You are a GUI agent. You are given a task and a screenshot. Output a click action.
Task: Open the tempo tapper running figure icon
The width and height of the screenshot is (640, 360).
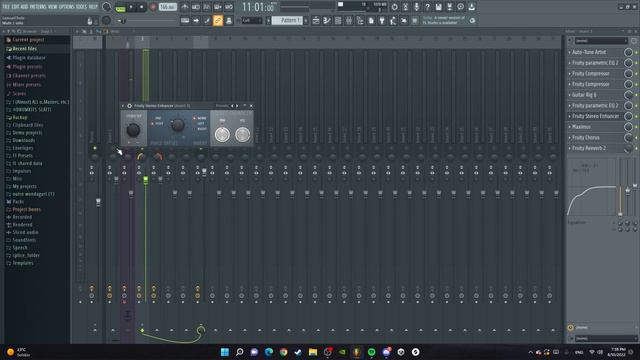[393, 20]
